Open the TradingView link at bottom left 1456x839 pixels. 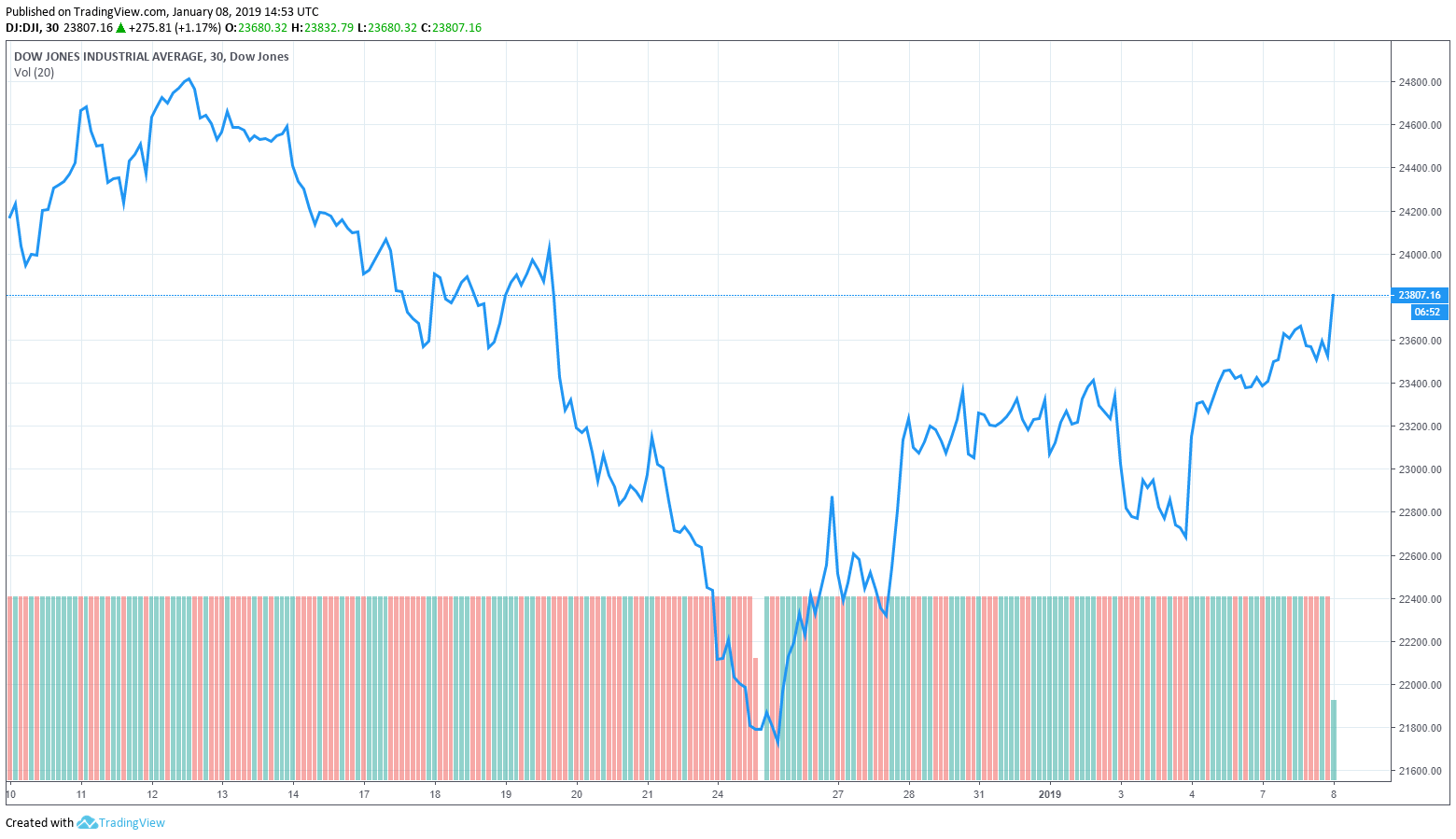[x=132, y=822]
